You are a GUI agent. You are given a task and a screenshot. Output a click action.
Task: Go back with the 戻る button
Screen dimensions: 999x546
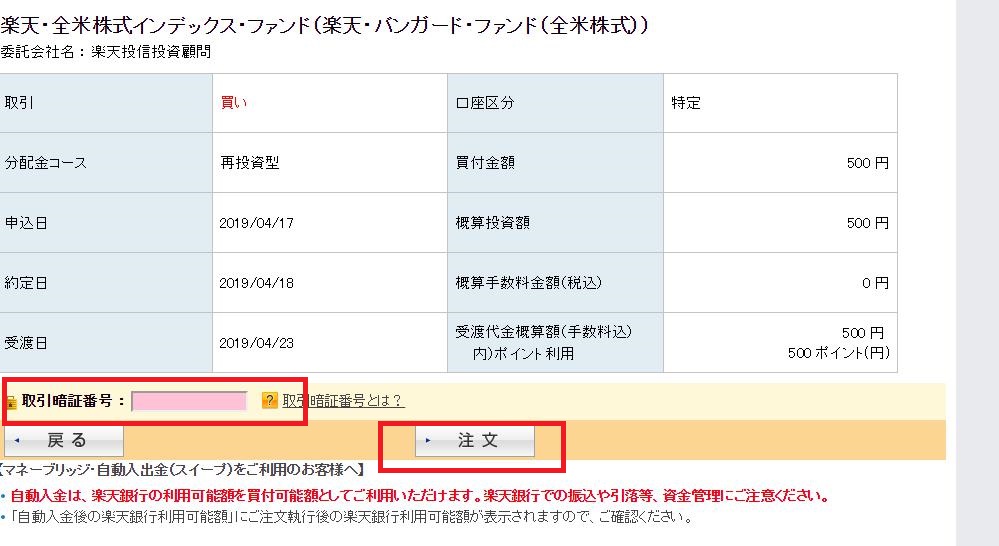click(x=64, y=441)
